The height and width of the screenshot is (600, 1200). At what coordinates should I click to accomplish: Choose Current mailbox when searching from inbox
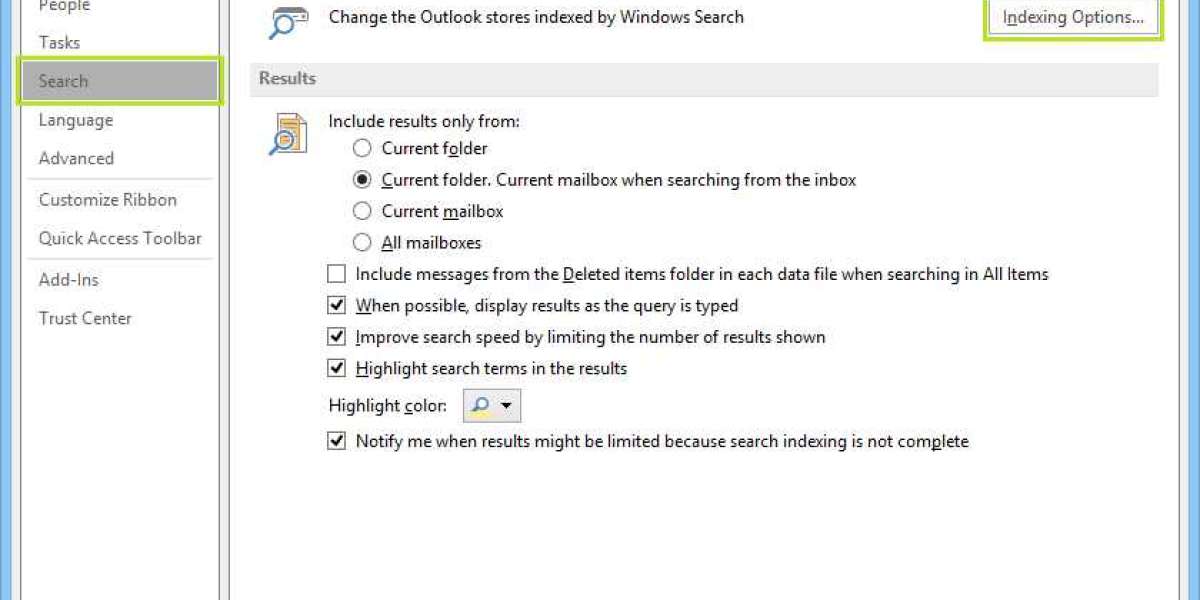pos(362,180)
